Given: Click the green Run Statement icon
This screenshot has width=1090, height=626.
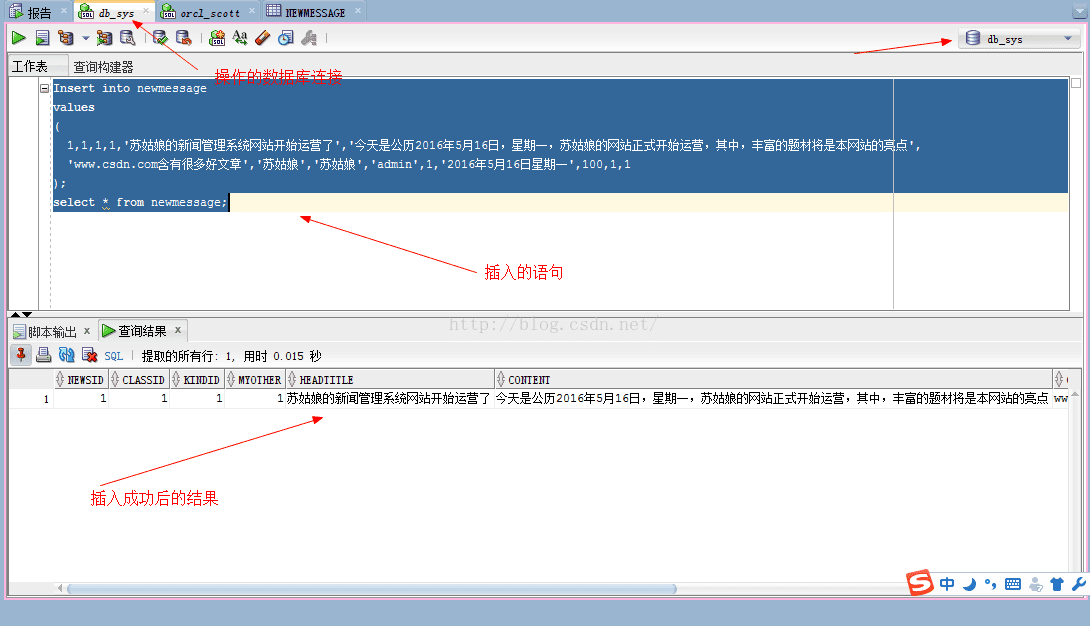Looking at the screenshot, I should click(x=19, y=38).
